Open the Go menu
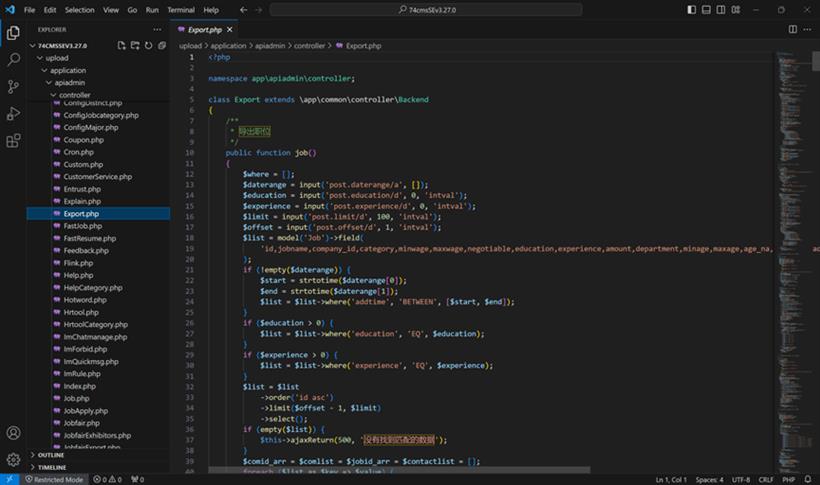The width and height of the screenshot is (820, 485). [x=132, y=9]
